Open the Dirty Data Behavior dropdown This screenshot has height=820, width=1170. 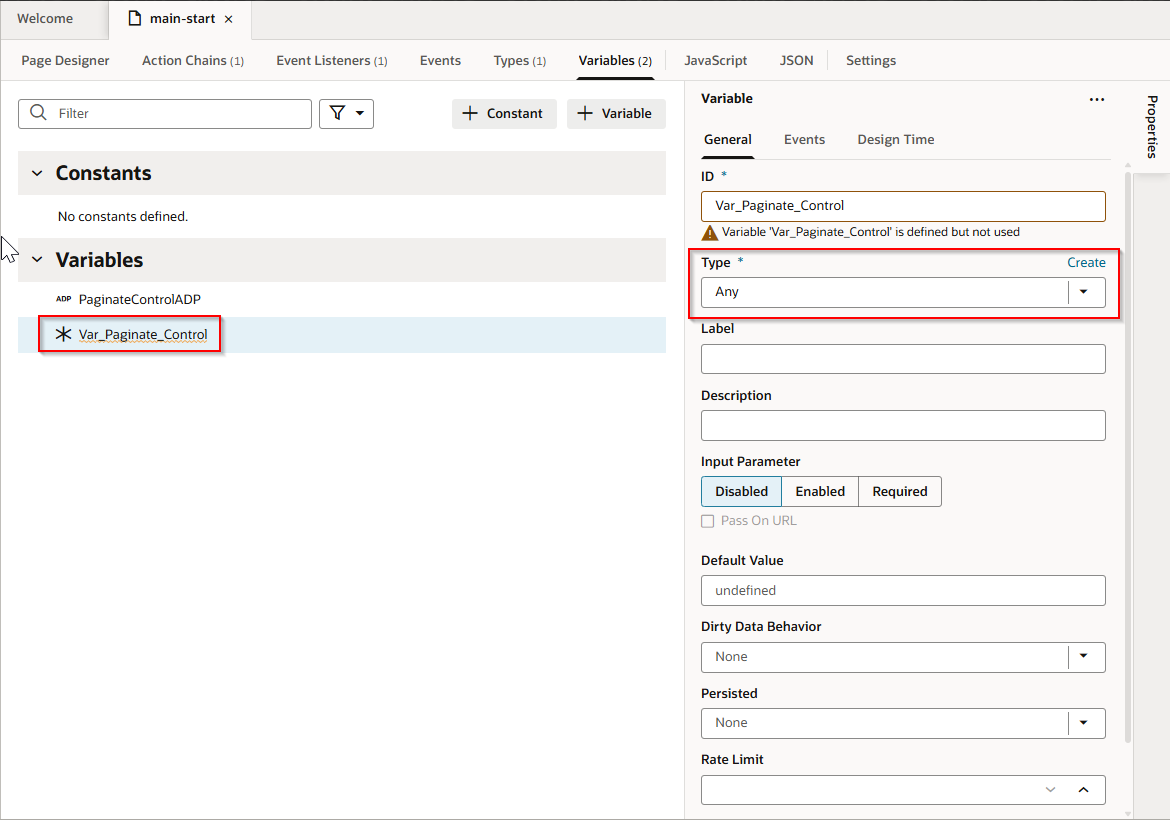pyautogui.click(x=1083, y=657)
